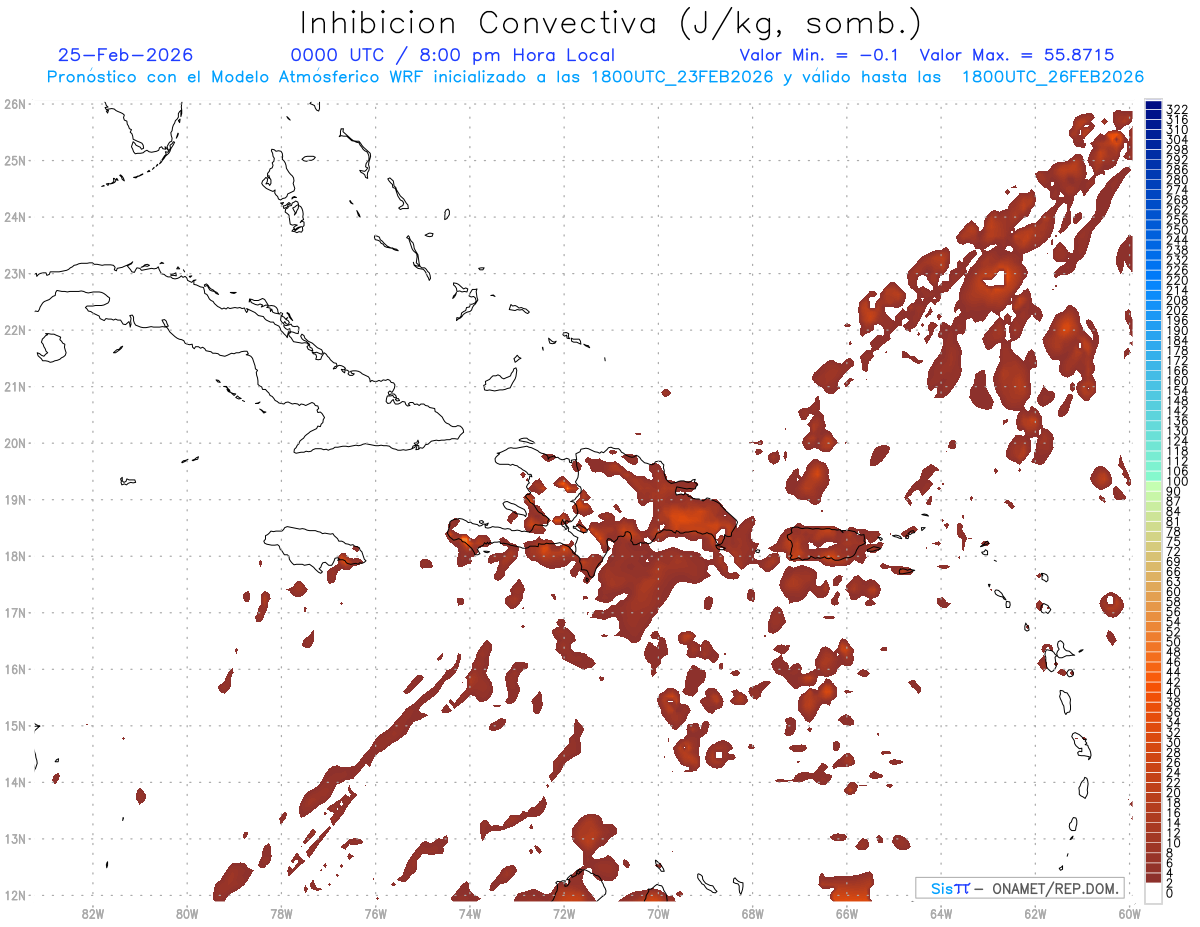Click the "Valor Max. = 55.8715" readout
This screenshot has width=1200, height=927.
pyautogui.click(x=1016, y=55)
